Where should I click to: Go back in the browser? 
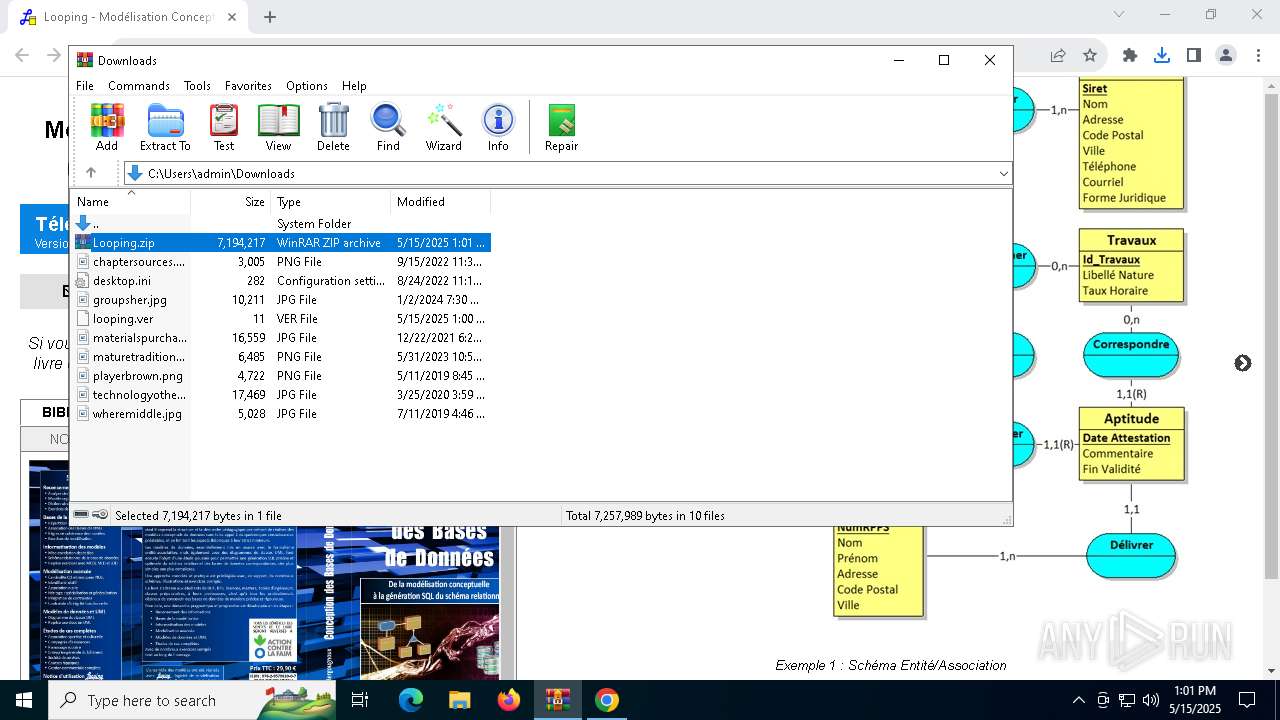click(22, 56)
